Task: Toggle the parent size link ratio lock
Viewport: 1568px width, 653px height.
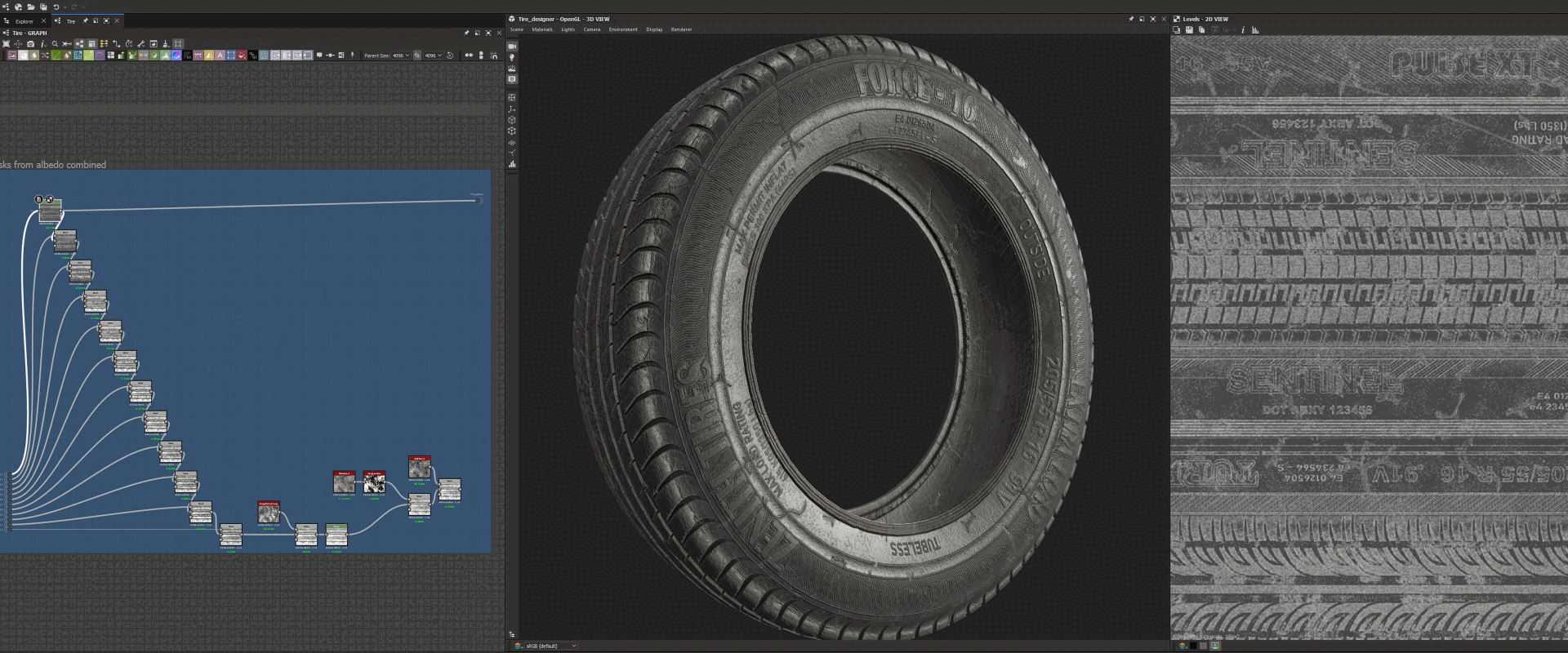Action: [416, 56]
